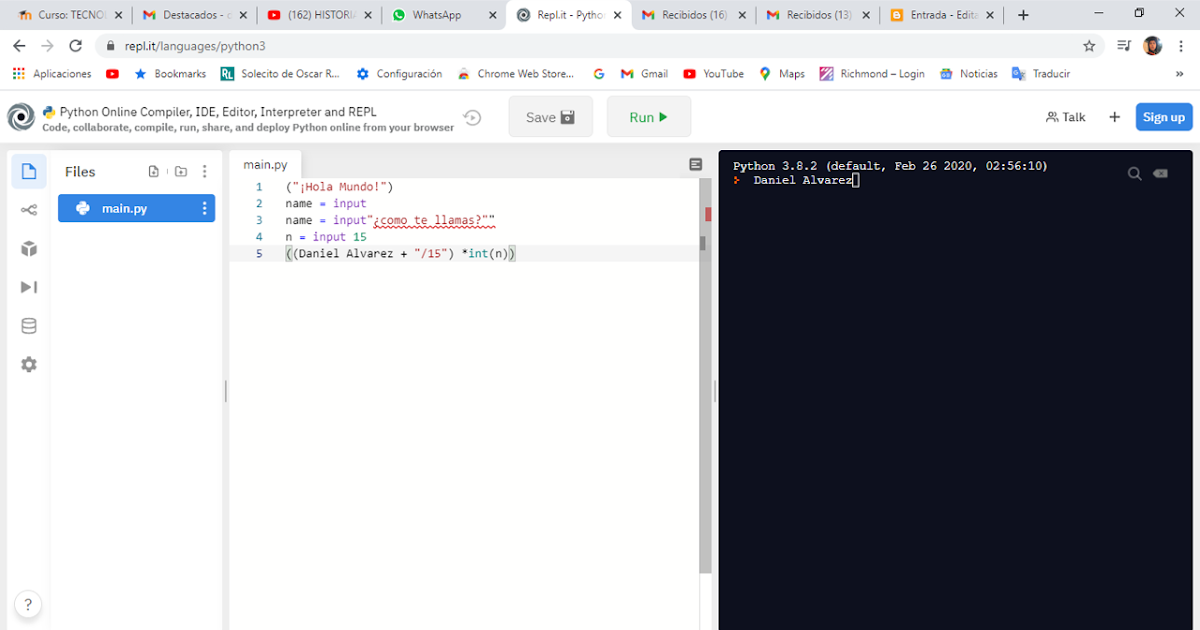This screenshot has width=1200, height=630.
Task: Select the Python logo next to main.py
Action: (82, 208)
